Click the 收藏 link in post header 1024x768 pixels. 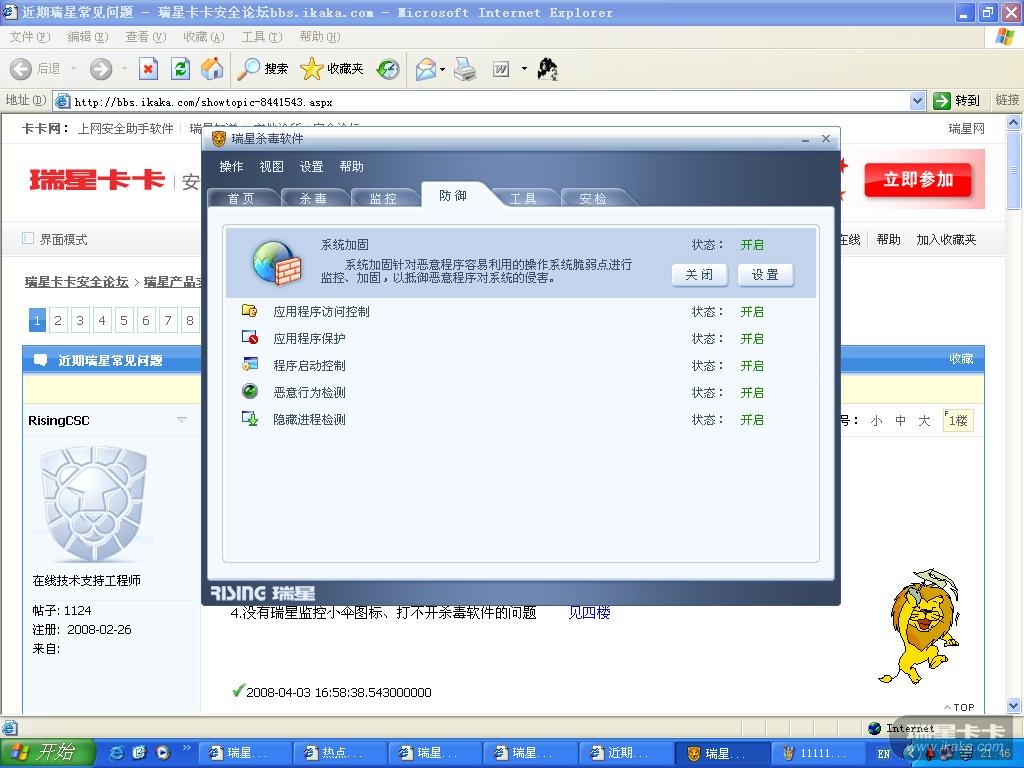pos(961,359)
